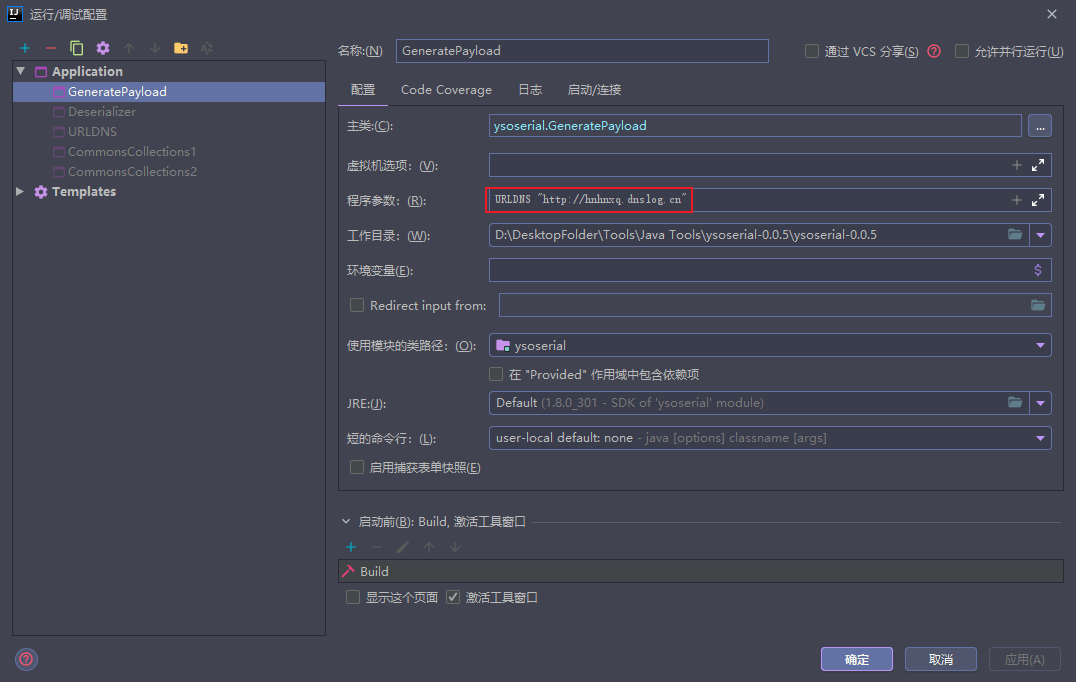1076x682 pixels.
Task: Dismiss the dialog with 取消
Action: [940, 659]
